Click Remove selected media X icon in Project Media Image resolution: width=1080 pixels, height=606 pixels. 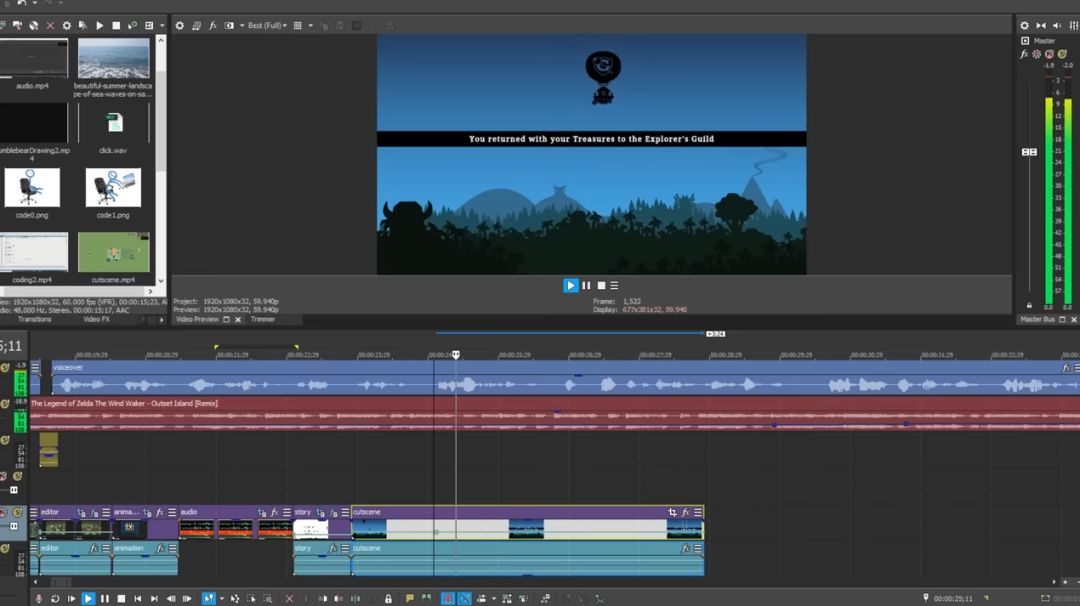(50, 25)
